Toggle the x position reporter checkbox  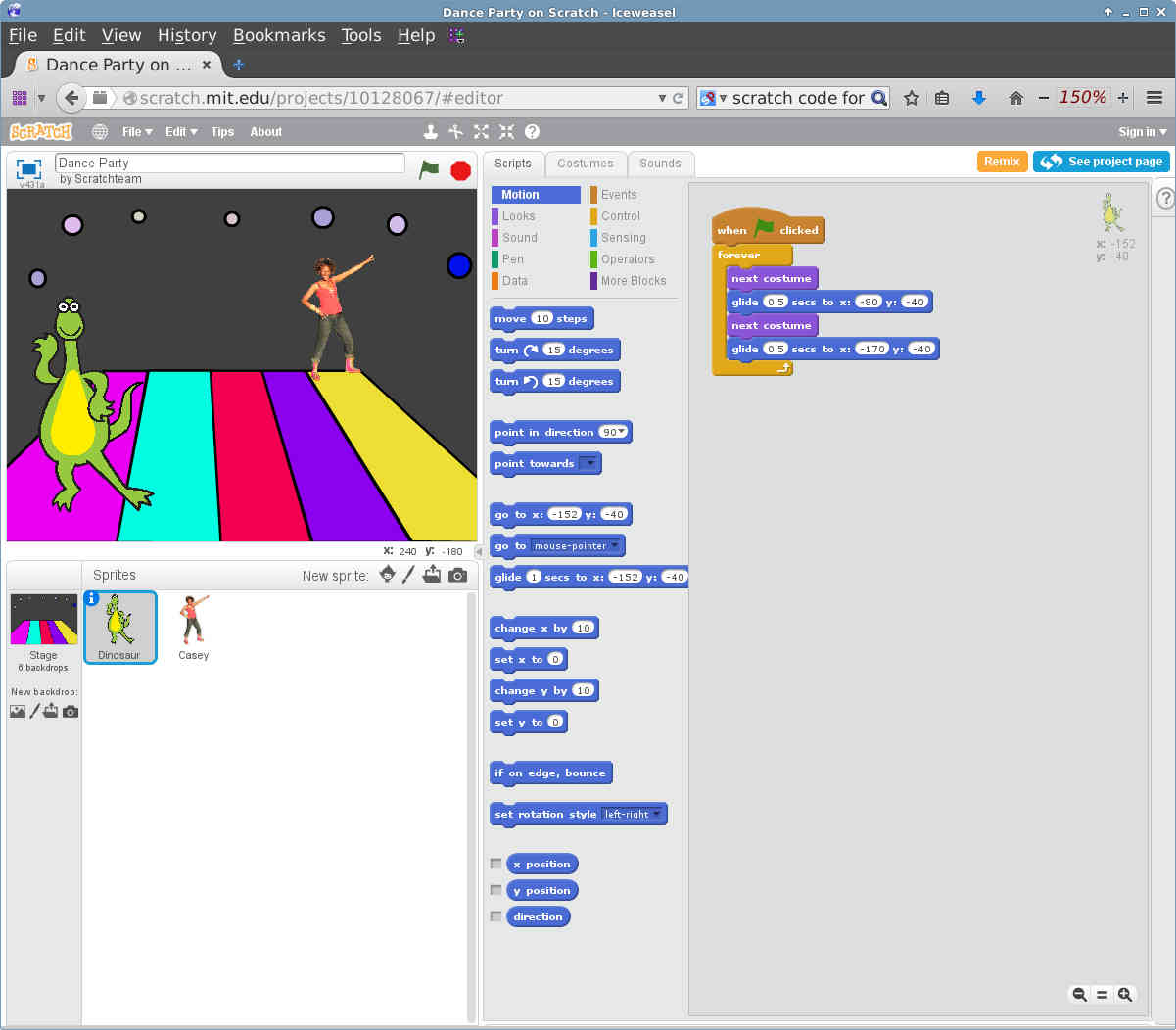495,864
